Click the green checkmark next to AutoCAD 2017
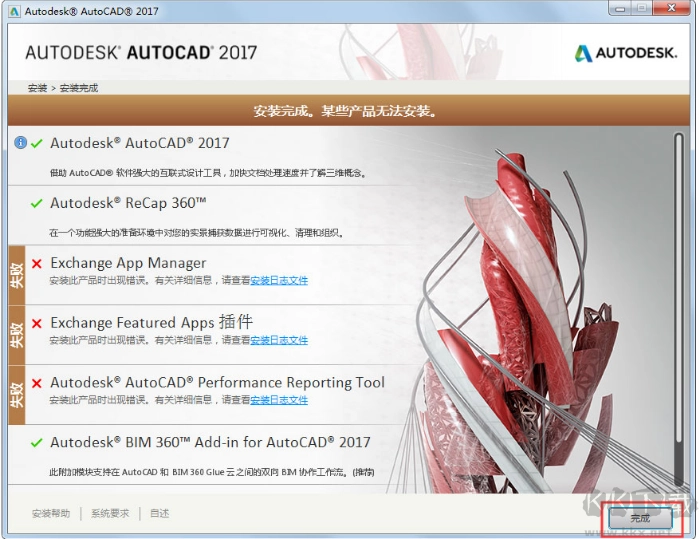699x539 pixels. [37, 144]
